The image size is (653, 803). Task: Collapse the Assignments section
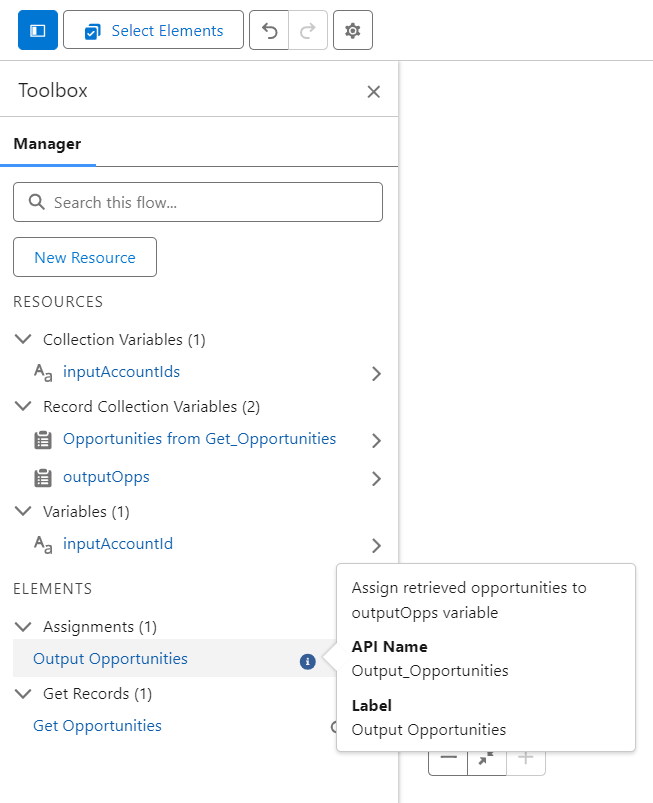point(23,626)
